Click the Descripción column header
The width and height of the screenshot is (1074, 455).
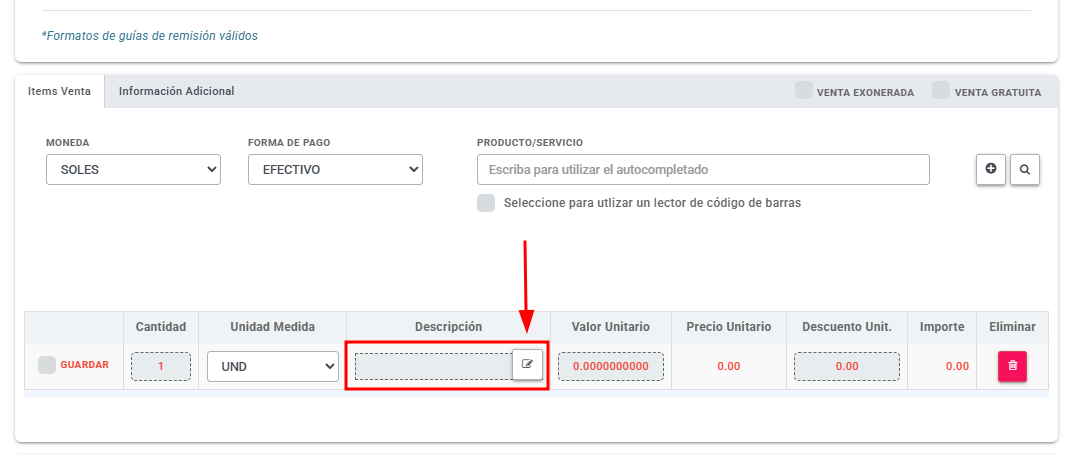(449, 327)
